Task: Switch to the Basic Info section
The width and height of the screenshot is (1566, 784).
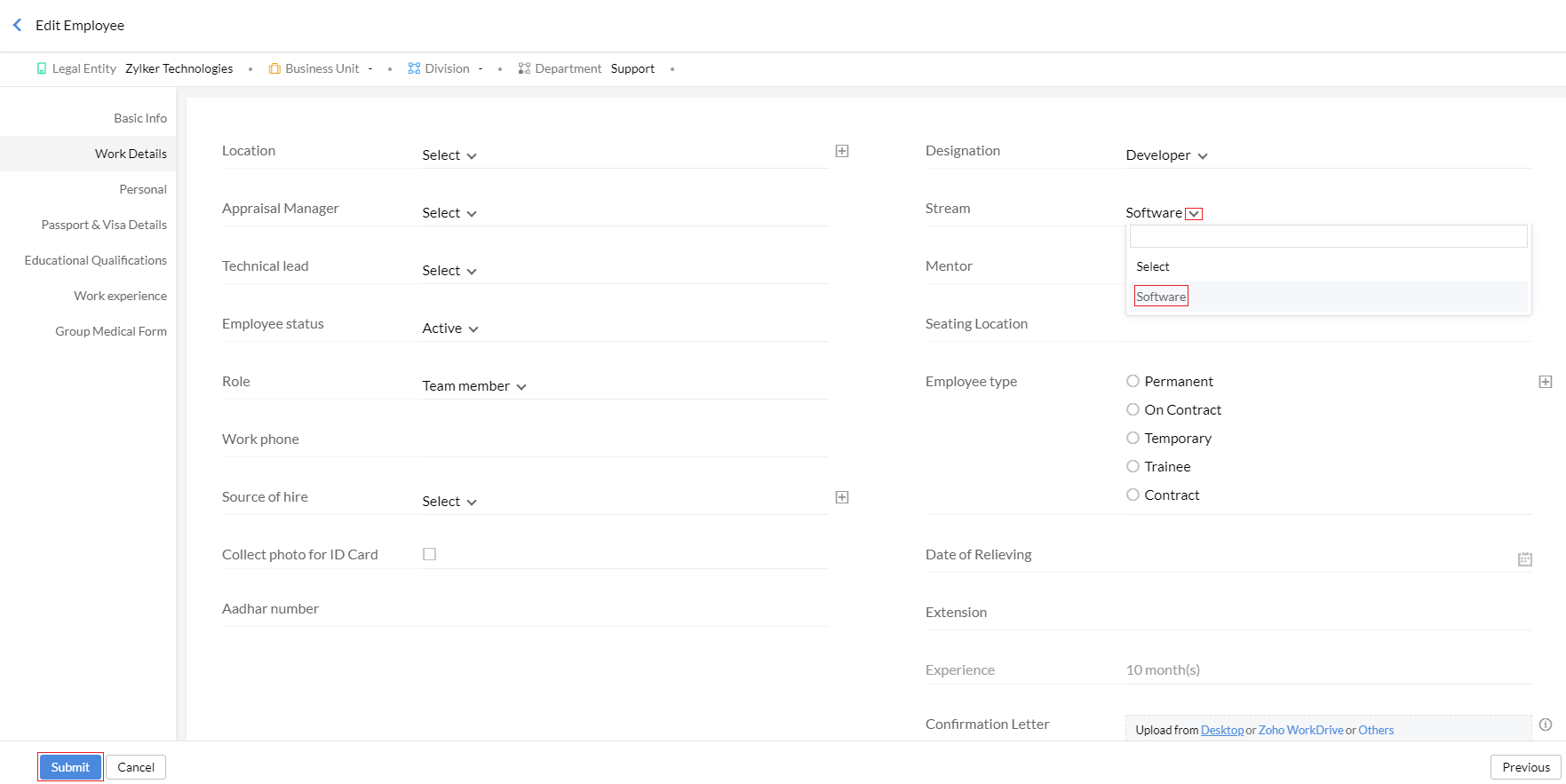Action: (139, 118)
